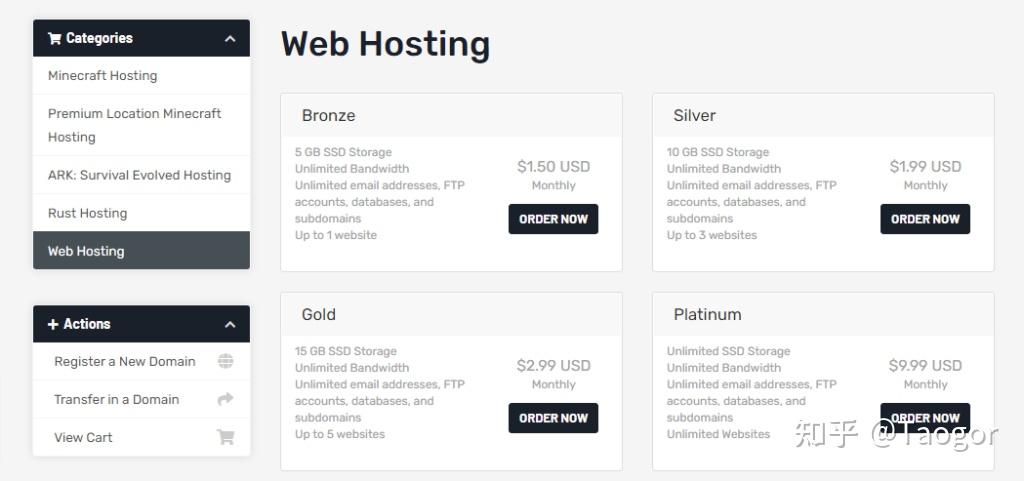The height and width of the screenshot is (481, 1024).
Task: Click the share arrow icon for domain transfer
Action: [x=226, y=399]
